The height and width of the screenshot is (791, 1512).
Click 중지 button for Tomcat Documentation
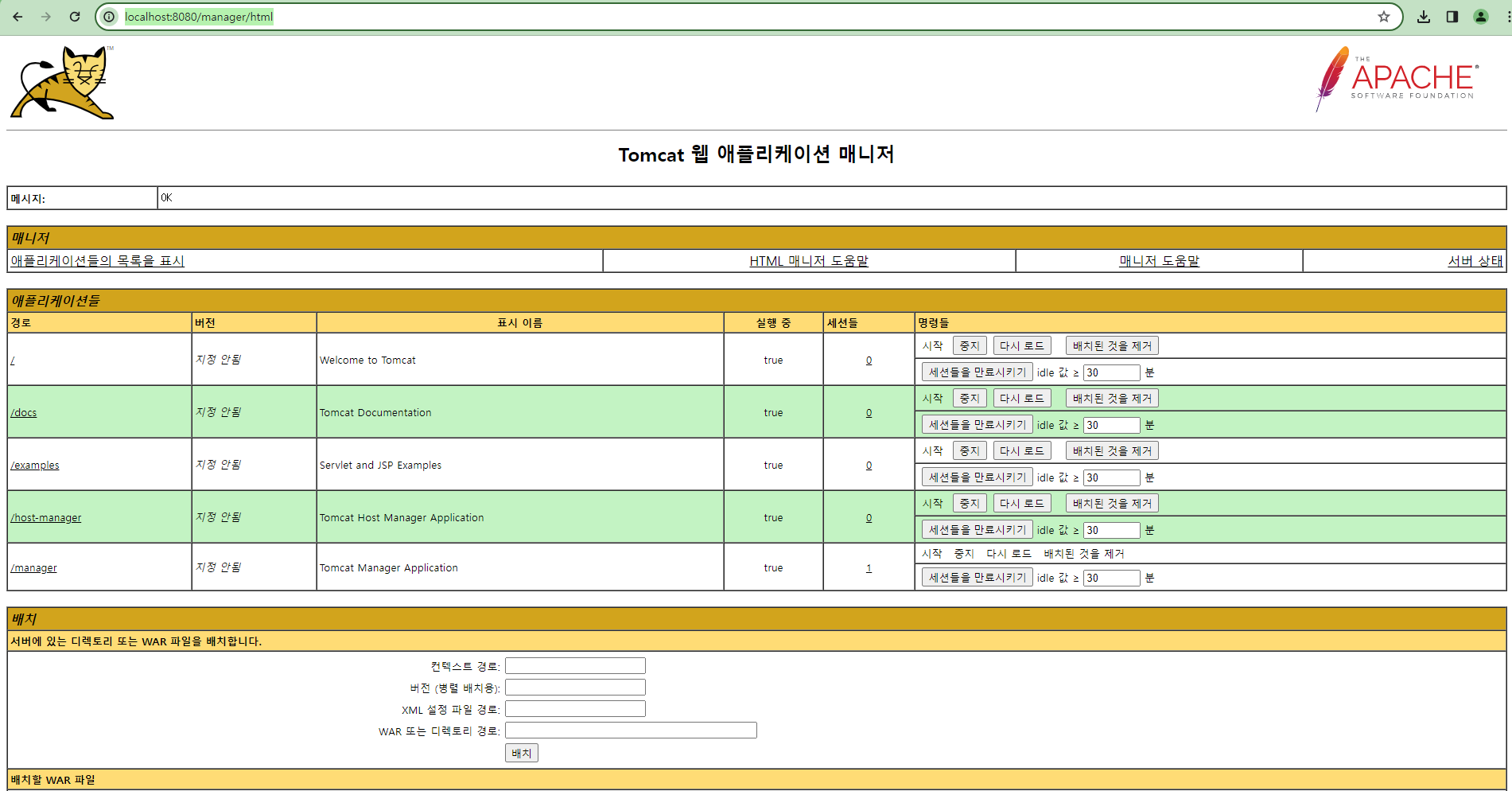pos(970,399)
